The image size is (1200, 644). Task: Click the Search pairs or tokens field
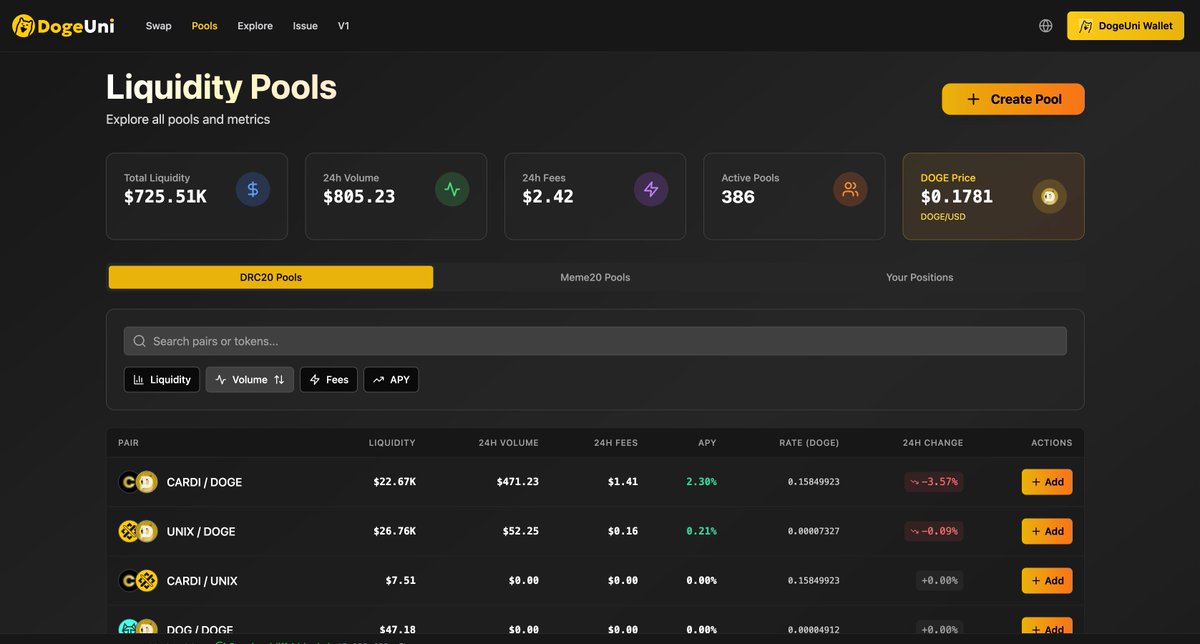(x=595, y=341)
